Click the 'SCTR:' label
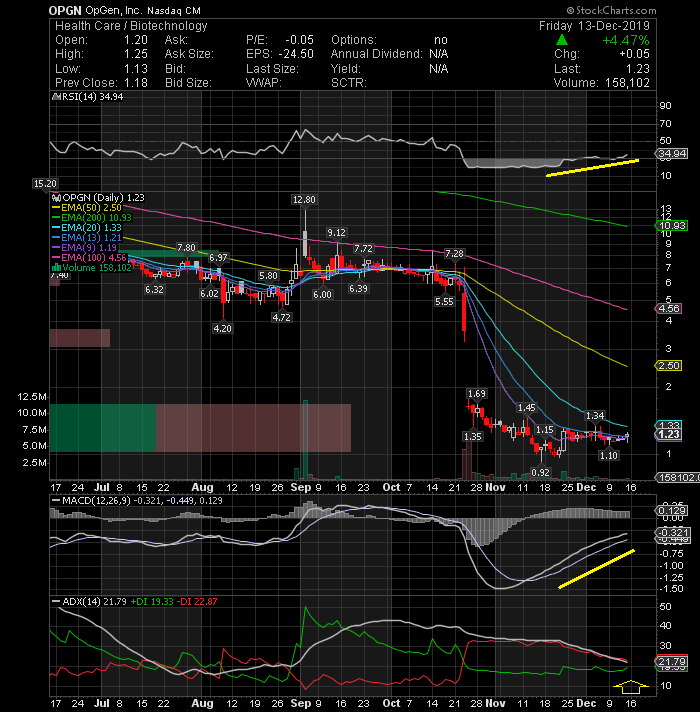 (x=349, y=83)
